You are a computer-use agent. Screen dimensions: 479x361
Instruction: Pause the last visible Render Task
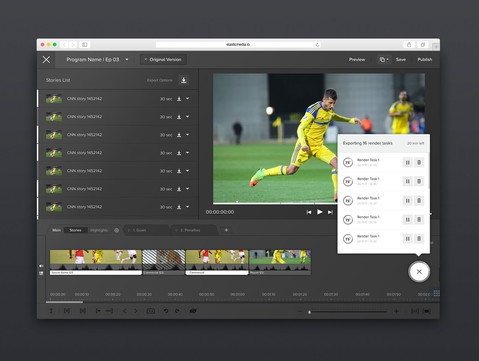tap(407, 239)
